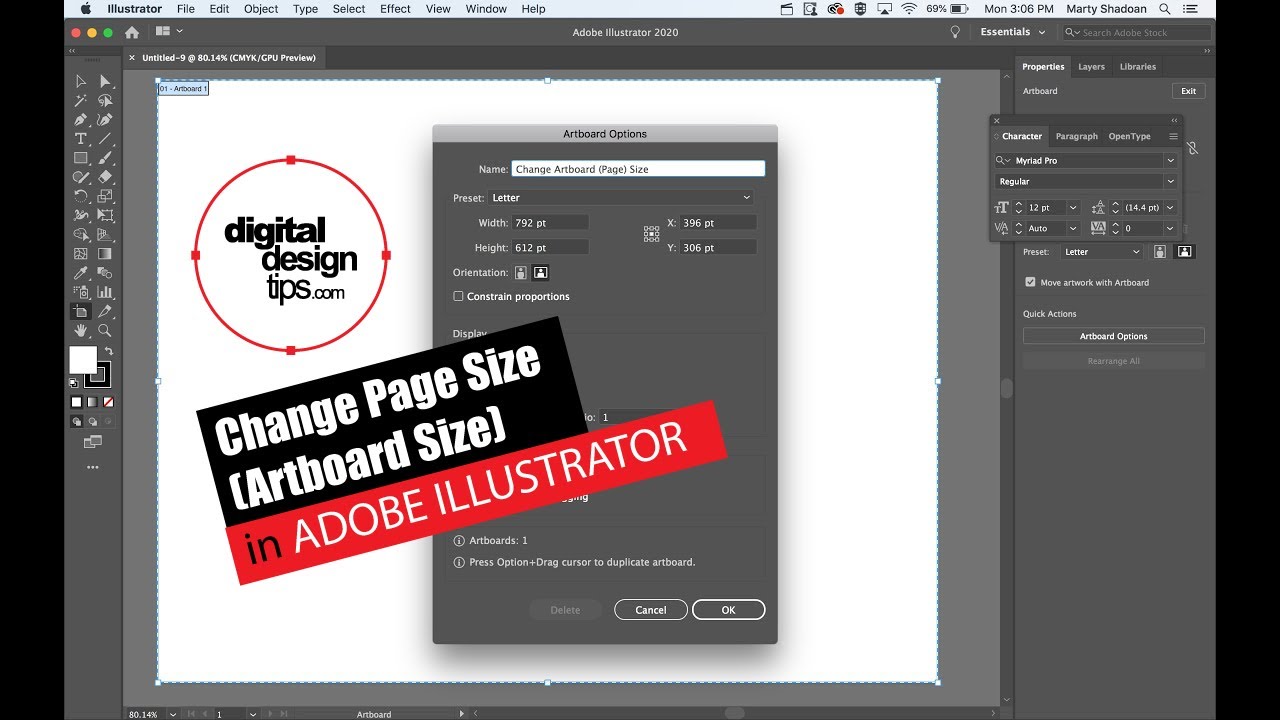Select the Mesh tool
The height and width of the screenshot is (720, 1280).
[81, 254]
